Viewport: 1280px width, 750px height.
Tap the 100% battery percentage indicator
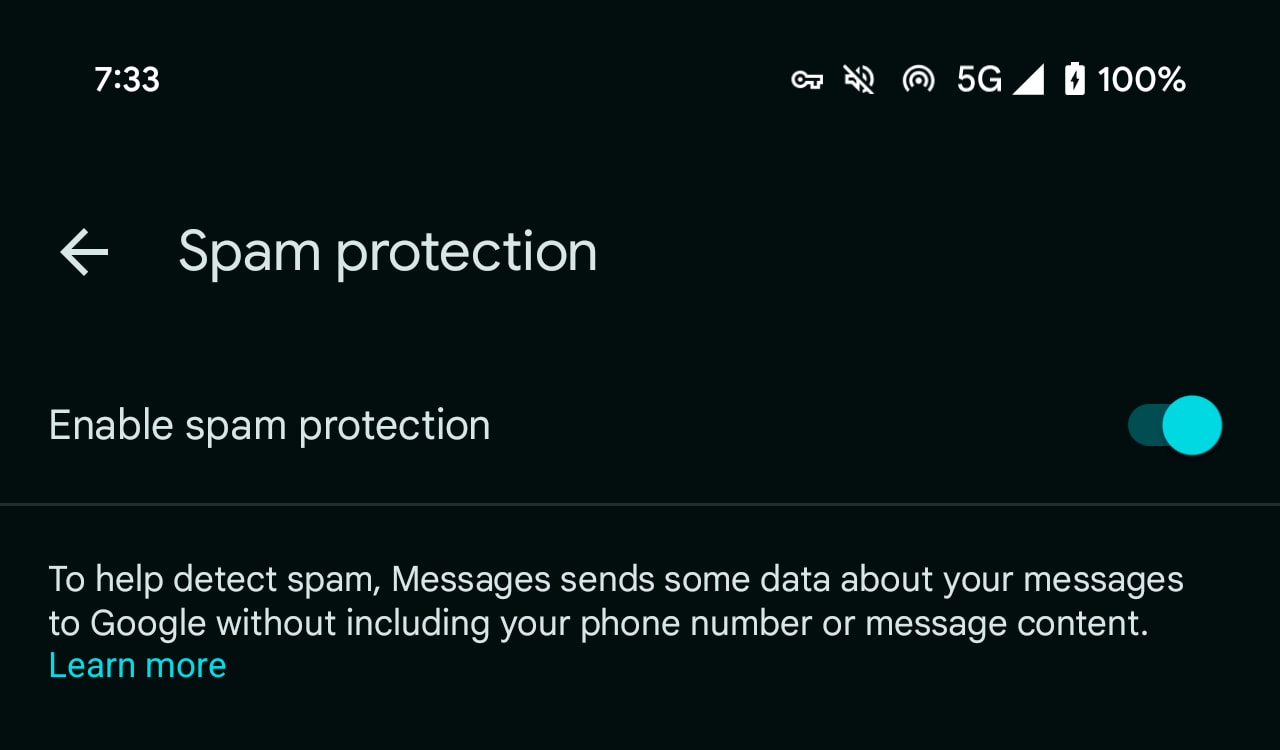point(1140,78)
